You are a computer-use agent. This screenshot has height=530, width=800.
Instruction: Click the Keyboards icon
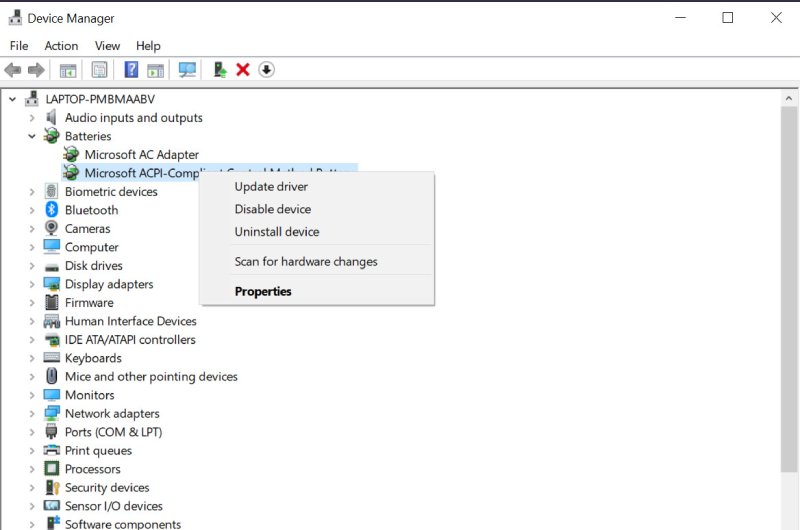[x=52, y=358]
